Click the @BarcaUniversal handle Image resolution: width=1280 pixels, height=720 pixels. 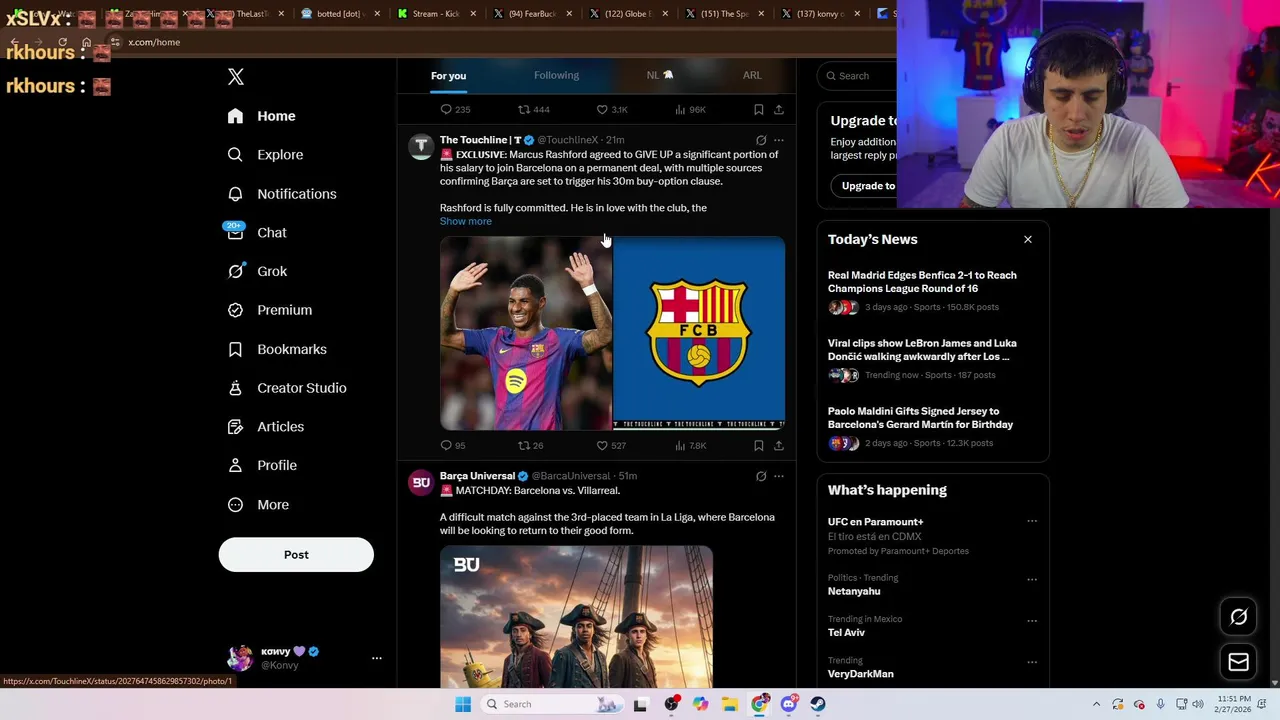[x=570, y=476]
